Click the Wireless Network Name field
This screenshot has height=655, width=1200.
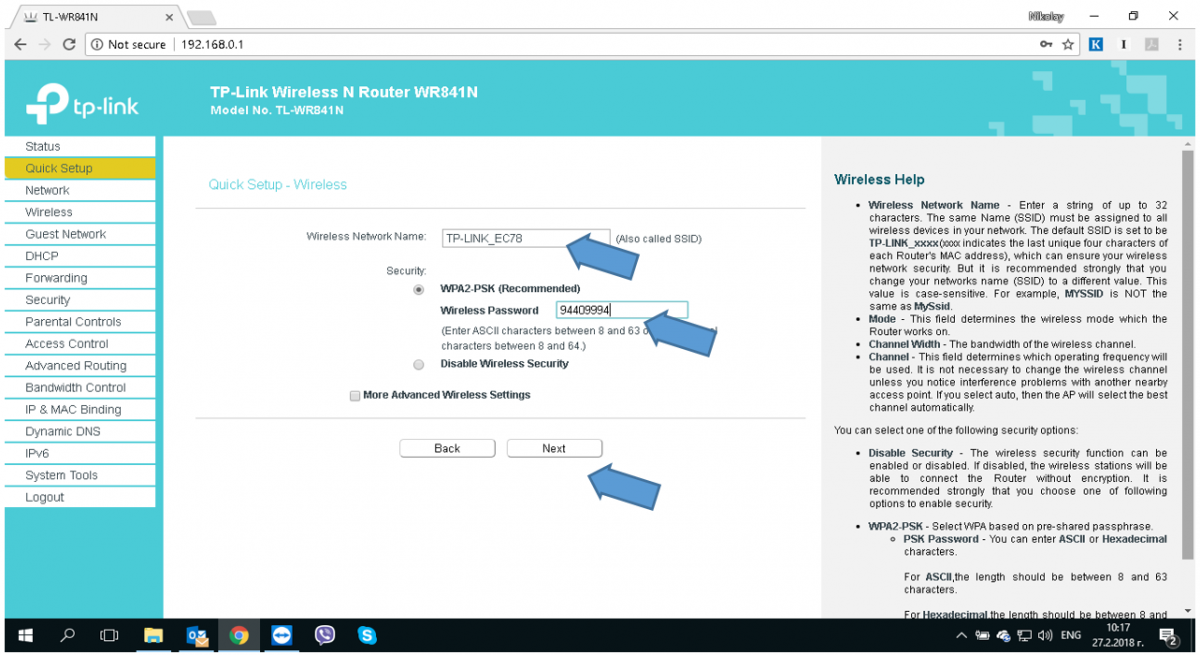click(x=526, y=238)
